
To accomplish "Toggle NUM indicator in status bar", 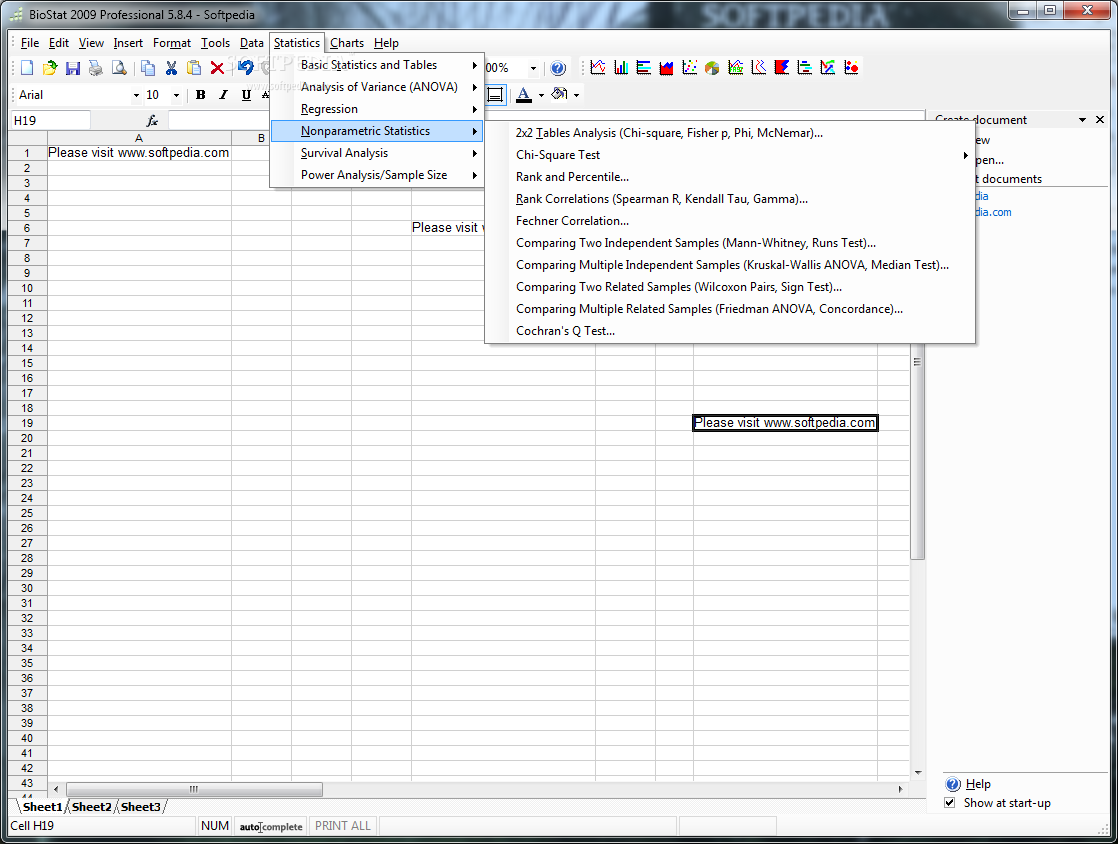I will [x=215, y=825].
